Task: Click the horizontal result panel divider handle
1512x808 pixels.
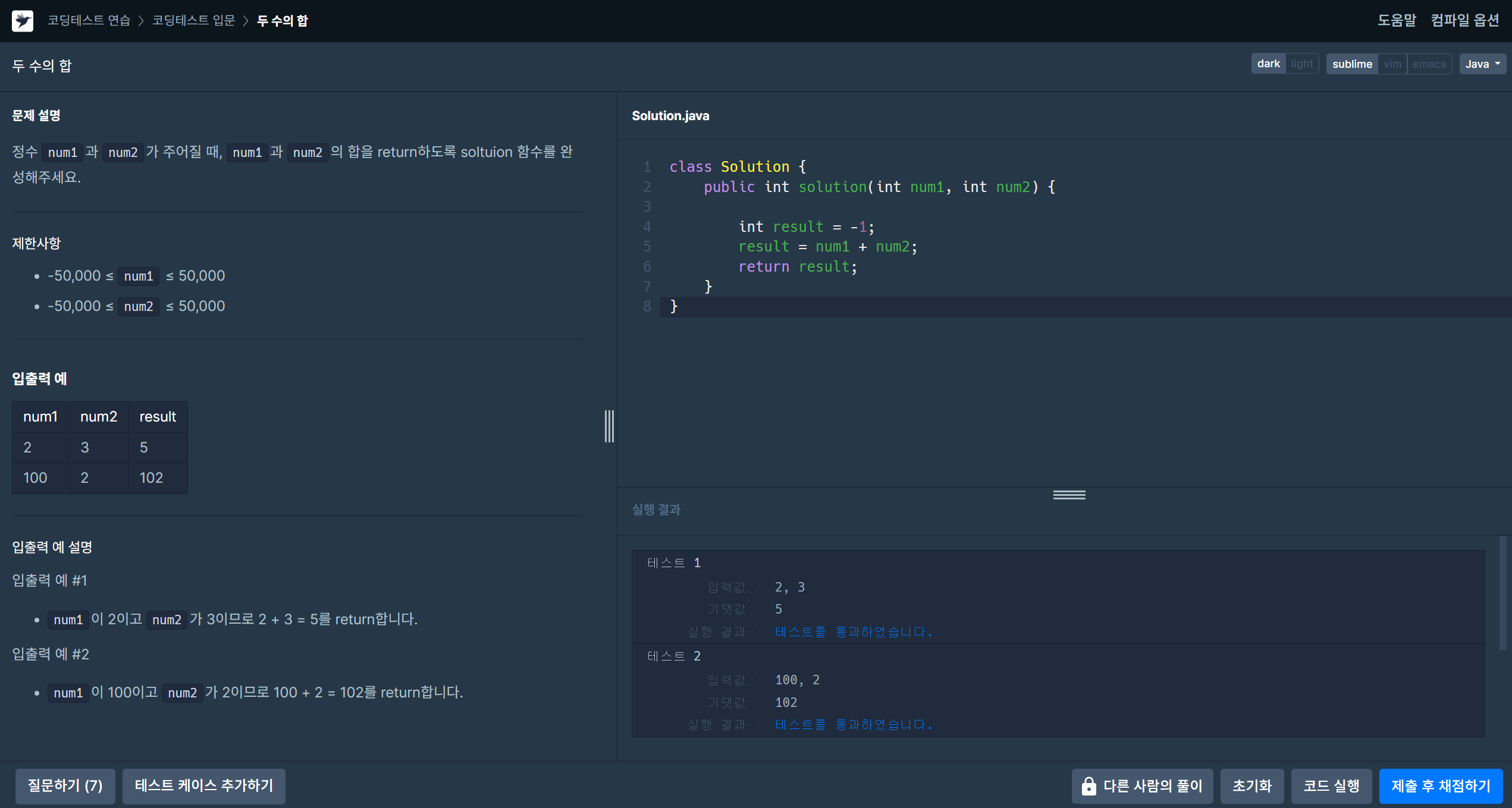Action: pos(1069,495)
